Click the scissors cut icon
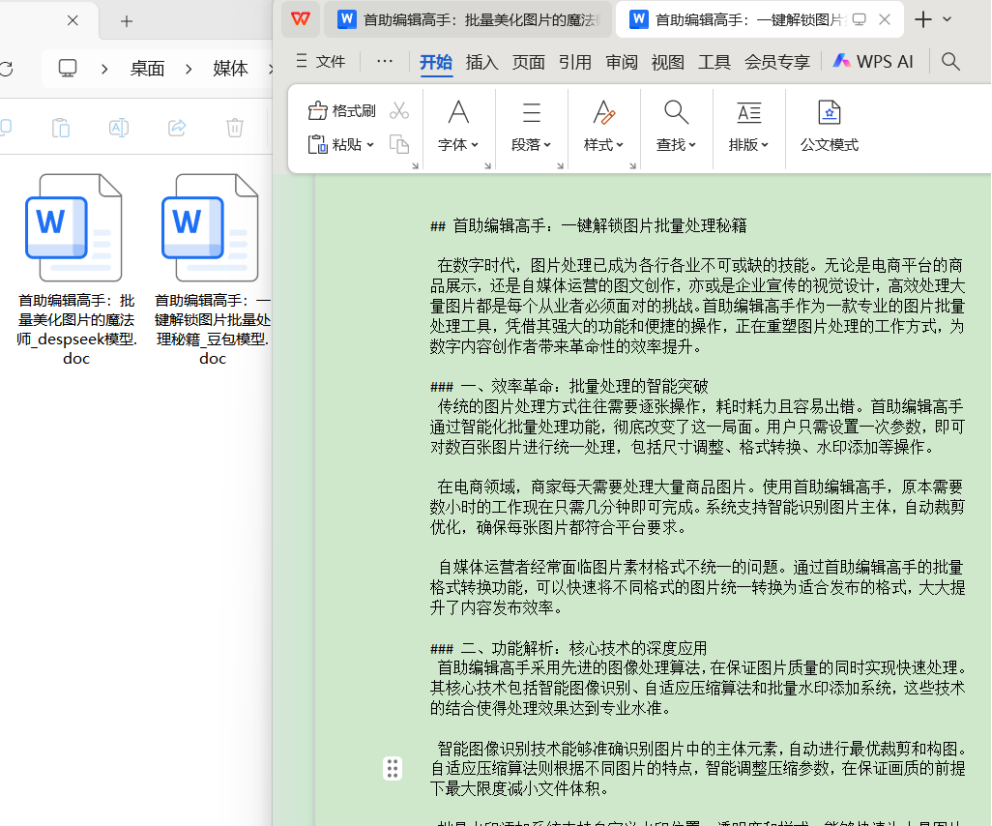The height and width of the screenshot is (826, 992). click(x=399, y=111)
